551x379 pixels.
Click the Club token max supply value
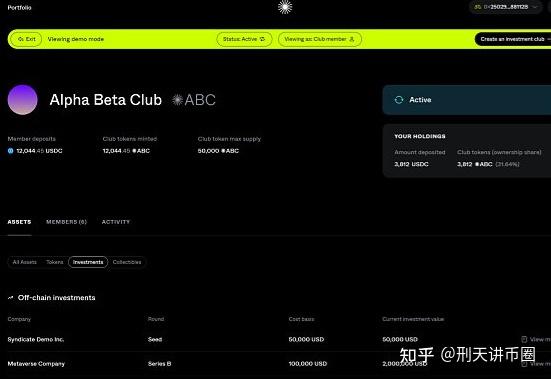pos(218,151)
